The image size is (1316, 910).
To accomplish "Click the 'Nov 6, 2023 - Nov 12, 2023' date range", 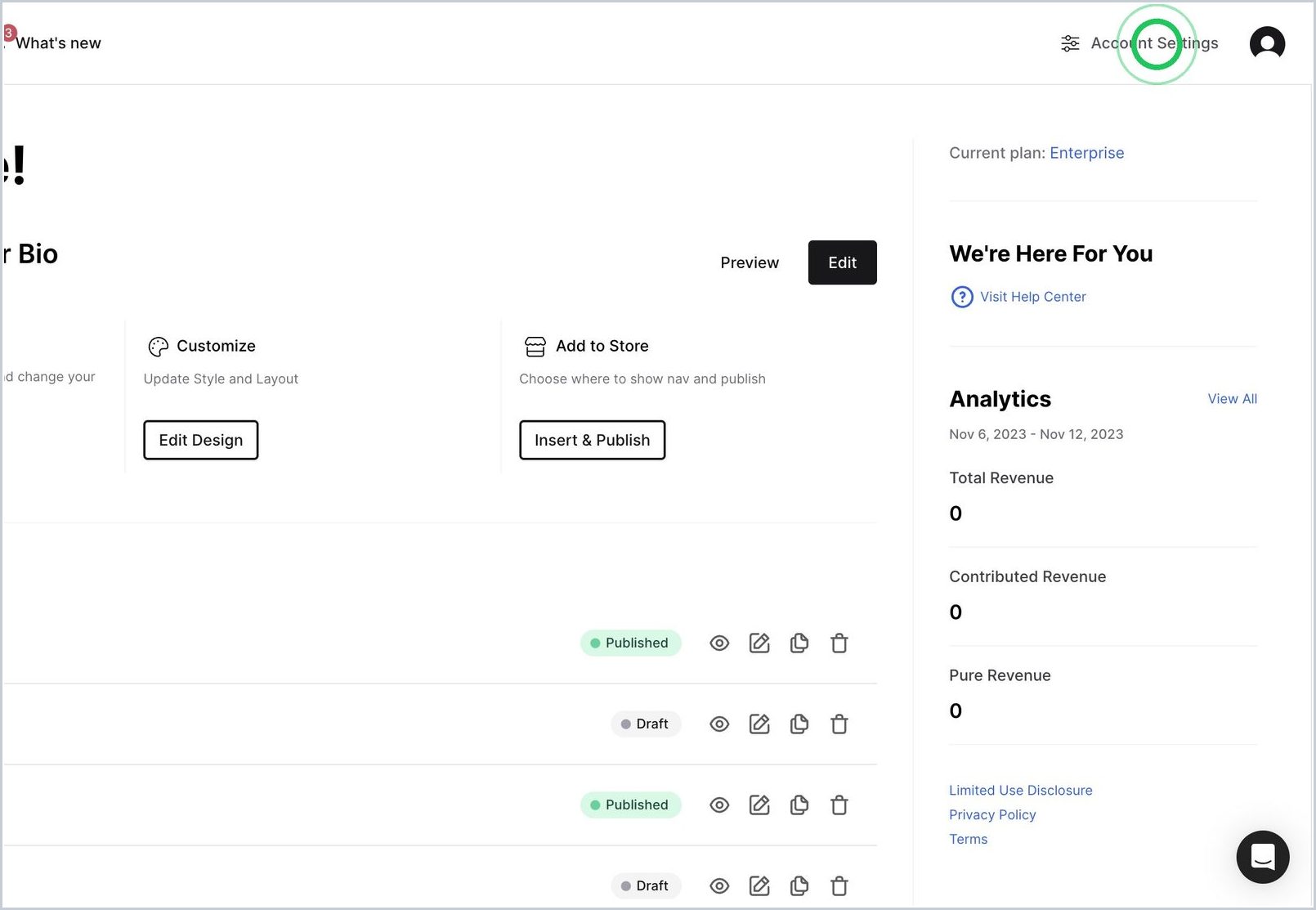I will pyautogui.click(x=1036, y=435).
